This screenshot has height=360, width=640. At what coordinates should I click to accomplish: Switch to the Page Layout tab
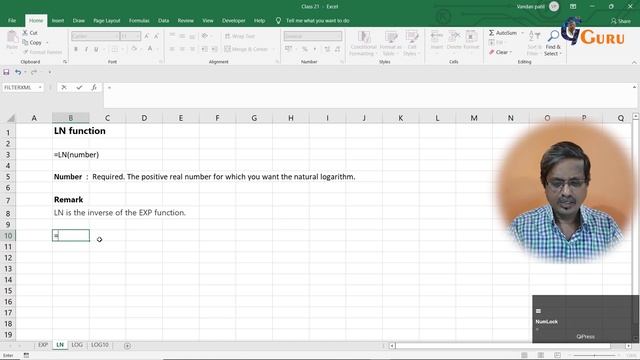coord(107,20)
